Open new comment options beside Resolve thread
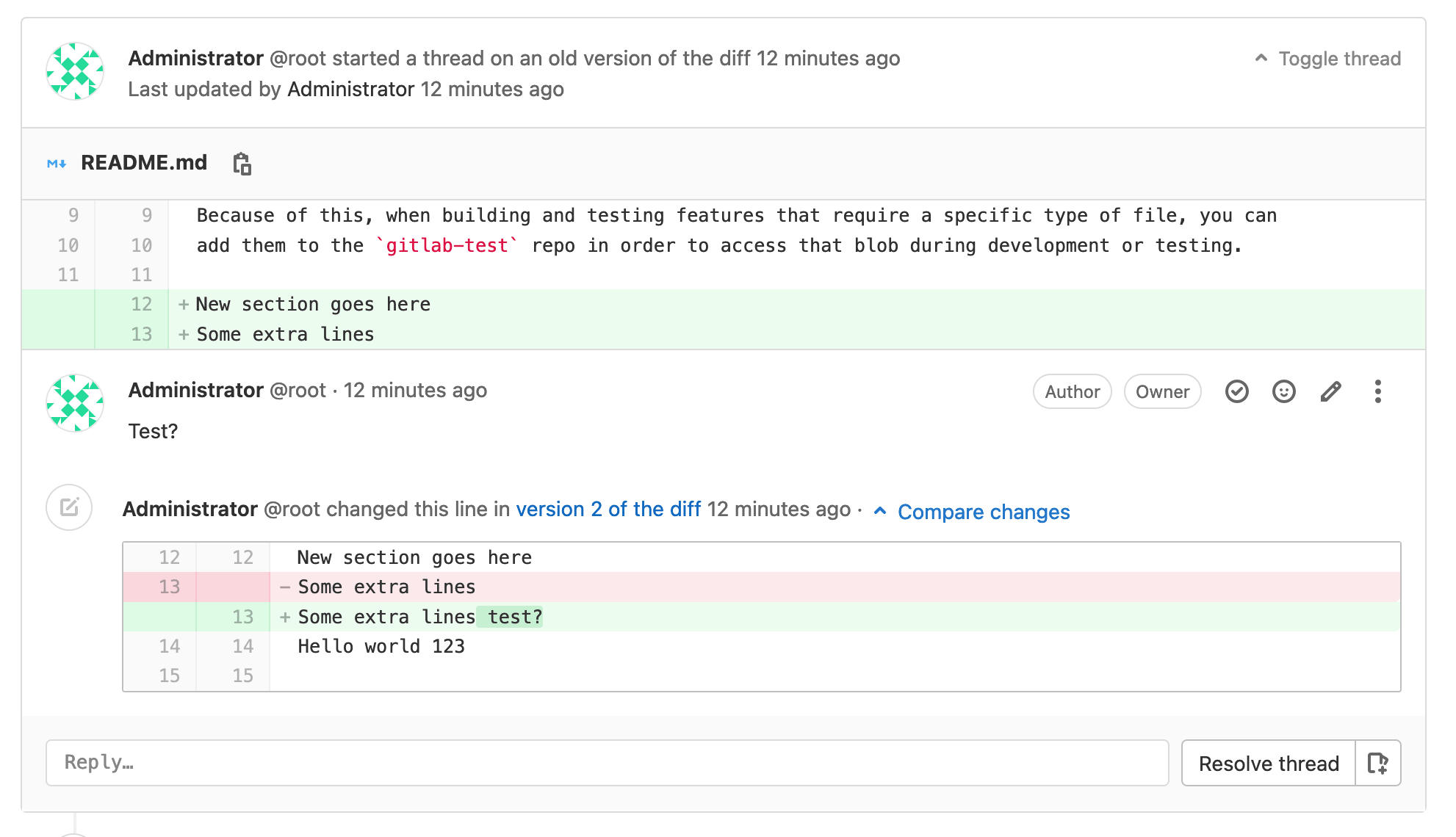 click(1378, 763)
